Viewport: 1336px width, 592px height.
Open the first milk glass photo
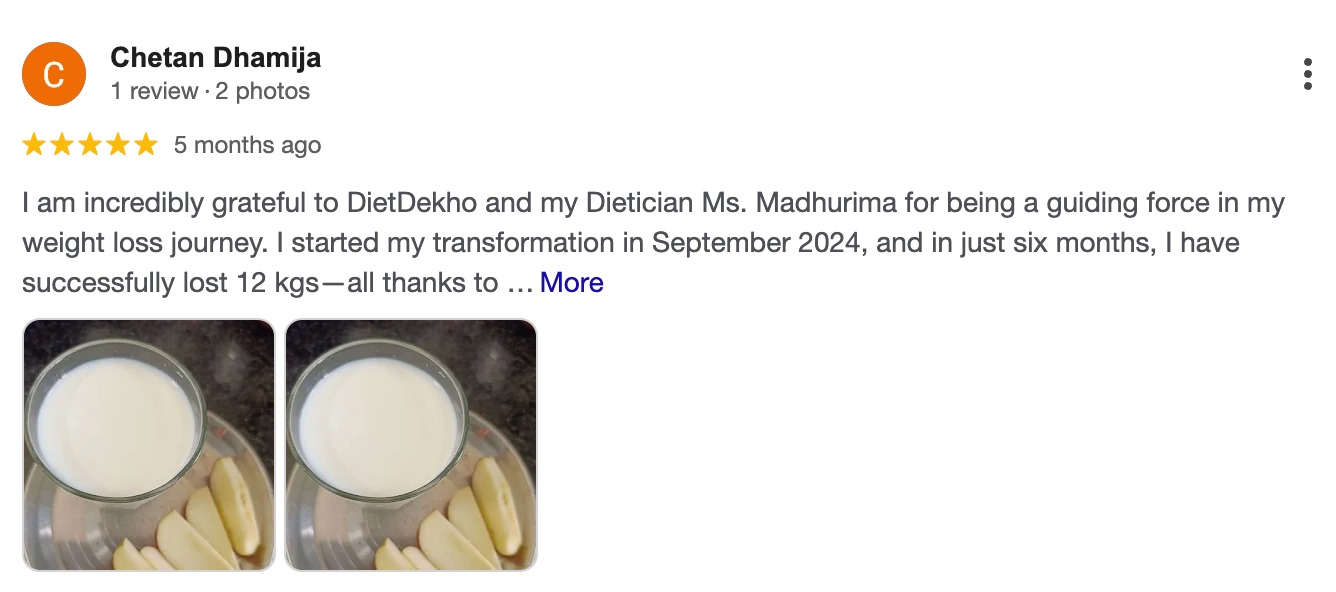click(x=148, y=445)
